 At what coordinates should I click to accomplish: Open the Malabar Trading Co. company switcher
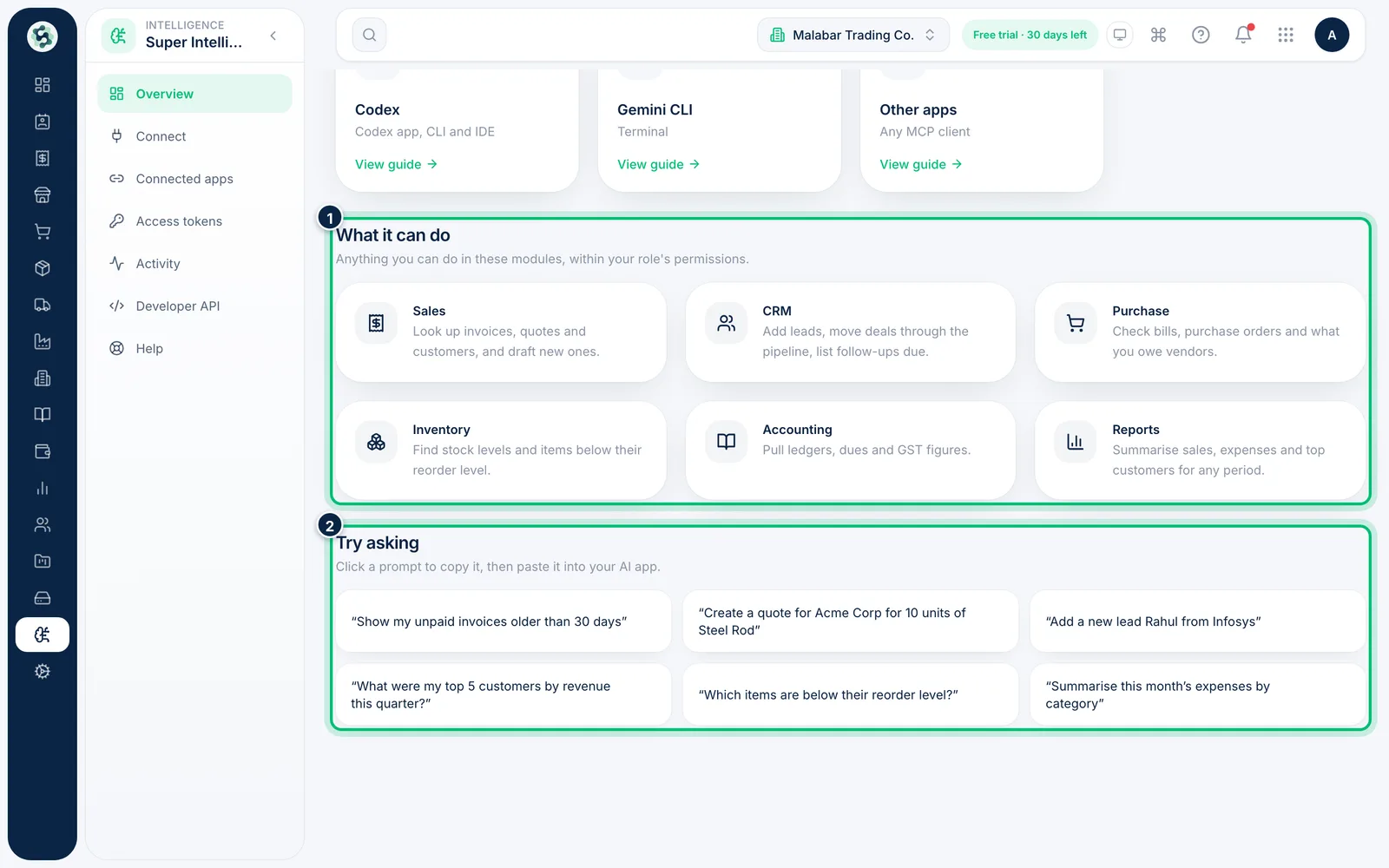[x=853, y=35]
